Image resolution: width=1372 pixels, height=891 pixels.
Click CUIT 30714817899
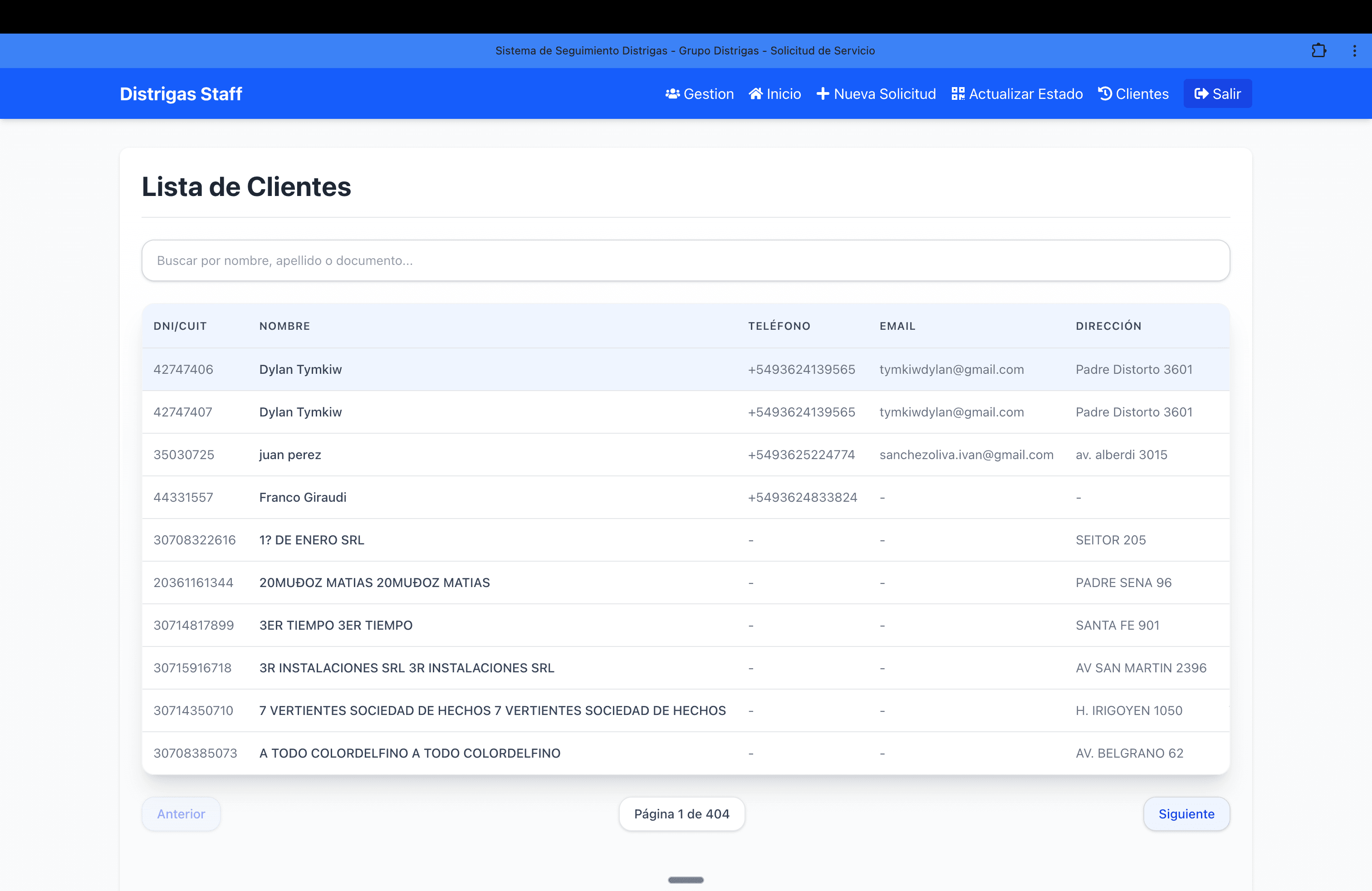194,625
